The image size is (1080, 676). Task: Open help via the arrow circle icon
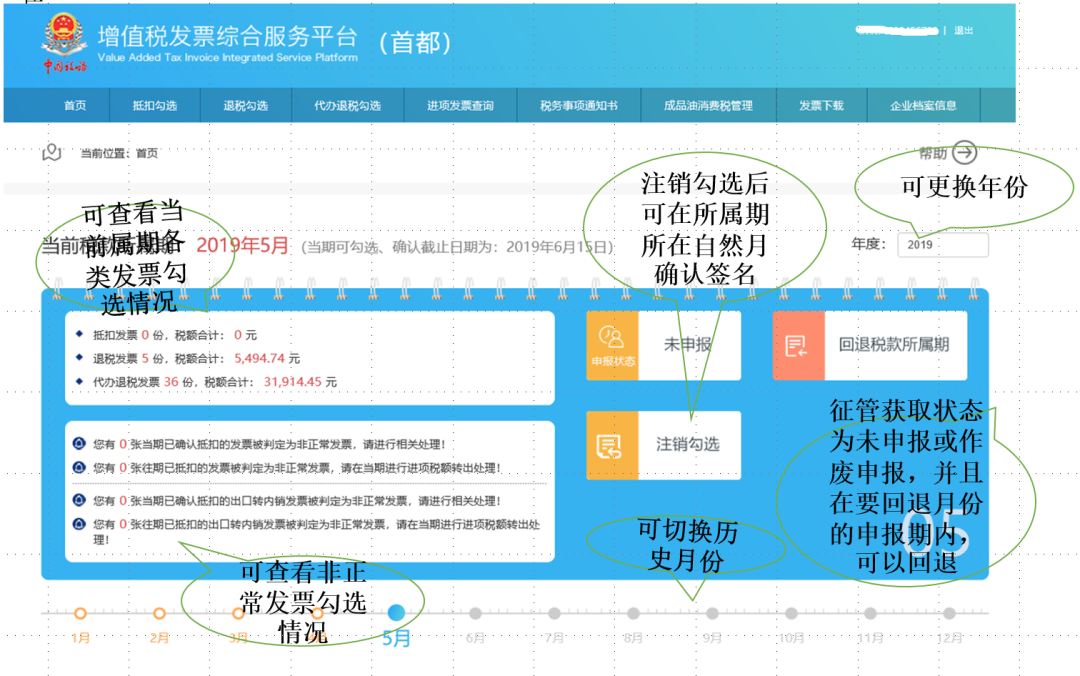965,152
